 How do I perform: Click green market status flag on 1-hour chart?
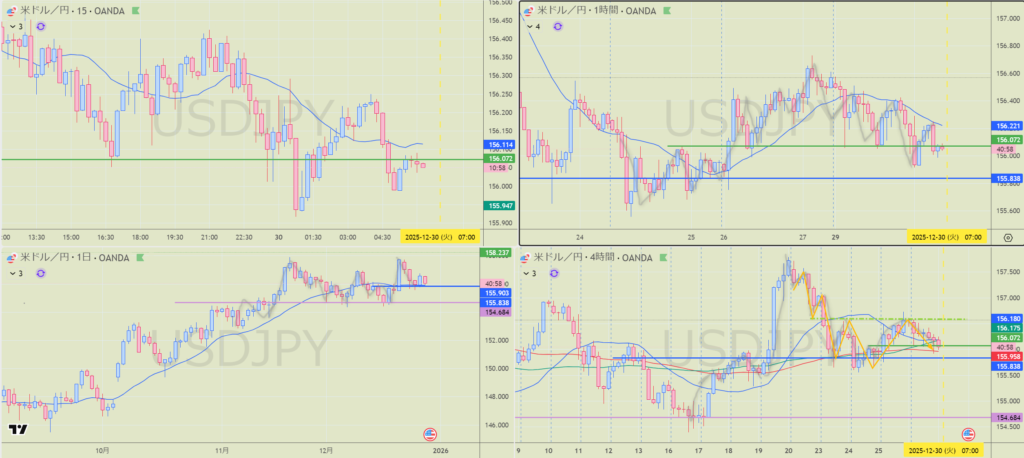click(x=670, y=9)
